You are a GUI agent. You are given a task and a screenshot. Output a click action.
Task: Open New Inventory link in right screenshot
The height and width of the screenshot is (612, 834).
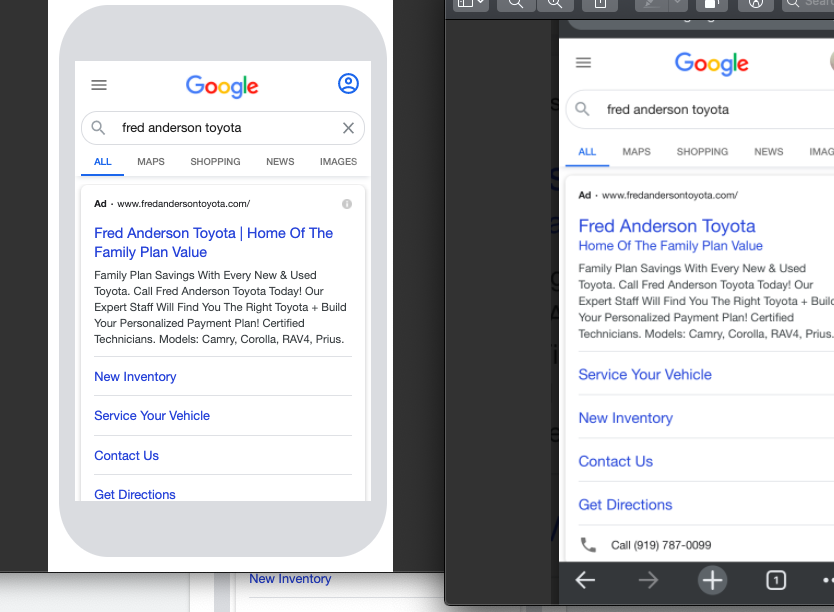(626, 418)
